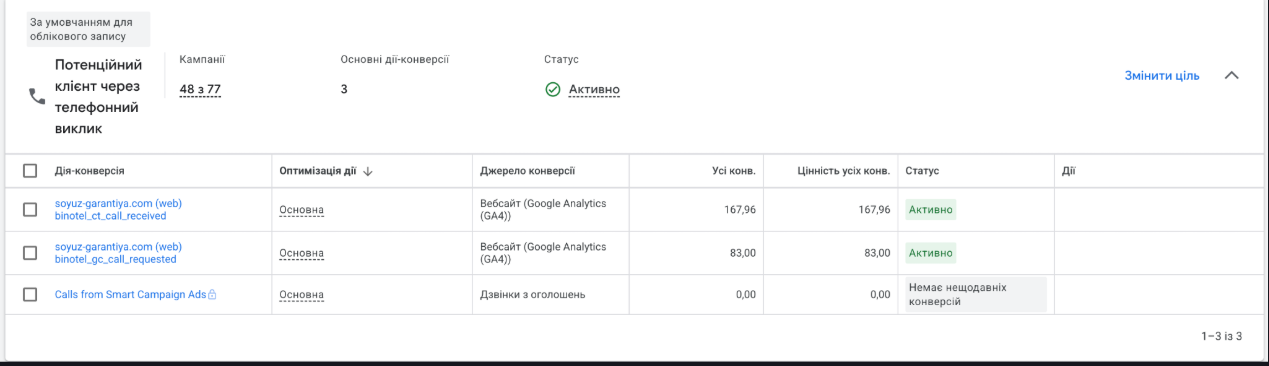Click Дзвінки з оголошень source cell
The height and width of the screenshot is (366, 1269).
coord(533,295)
